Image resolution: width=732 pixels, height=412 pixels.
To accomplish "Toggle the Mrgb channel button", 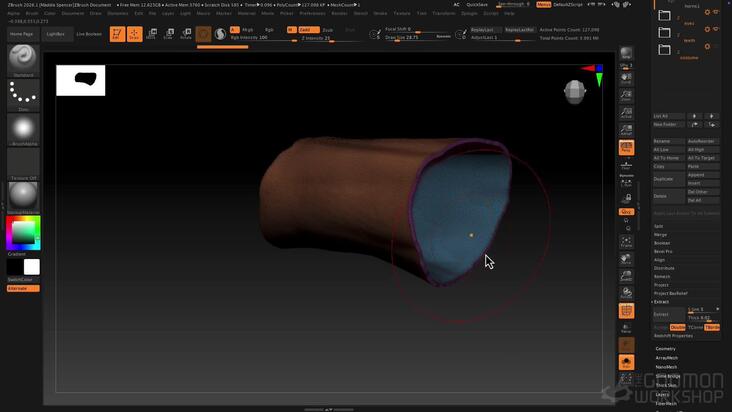I will [x=247, y=30].
